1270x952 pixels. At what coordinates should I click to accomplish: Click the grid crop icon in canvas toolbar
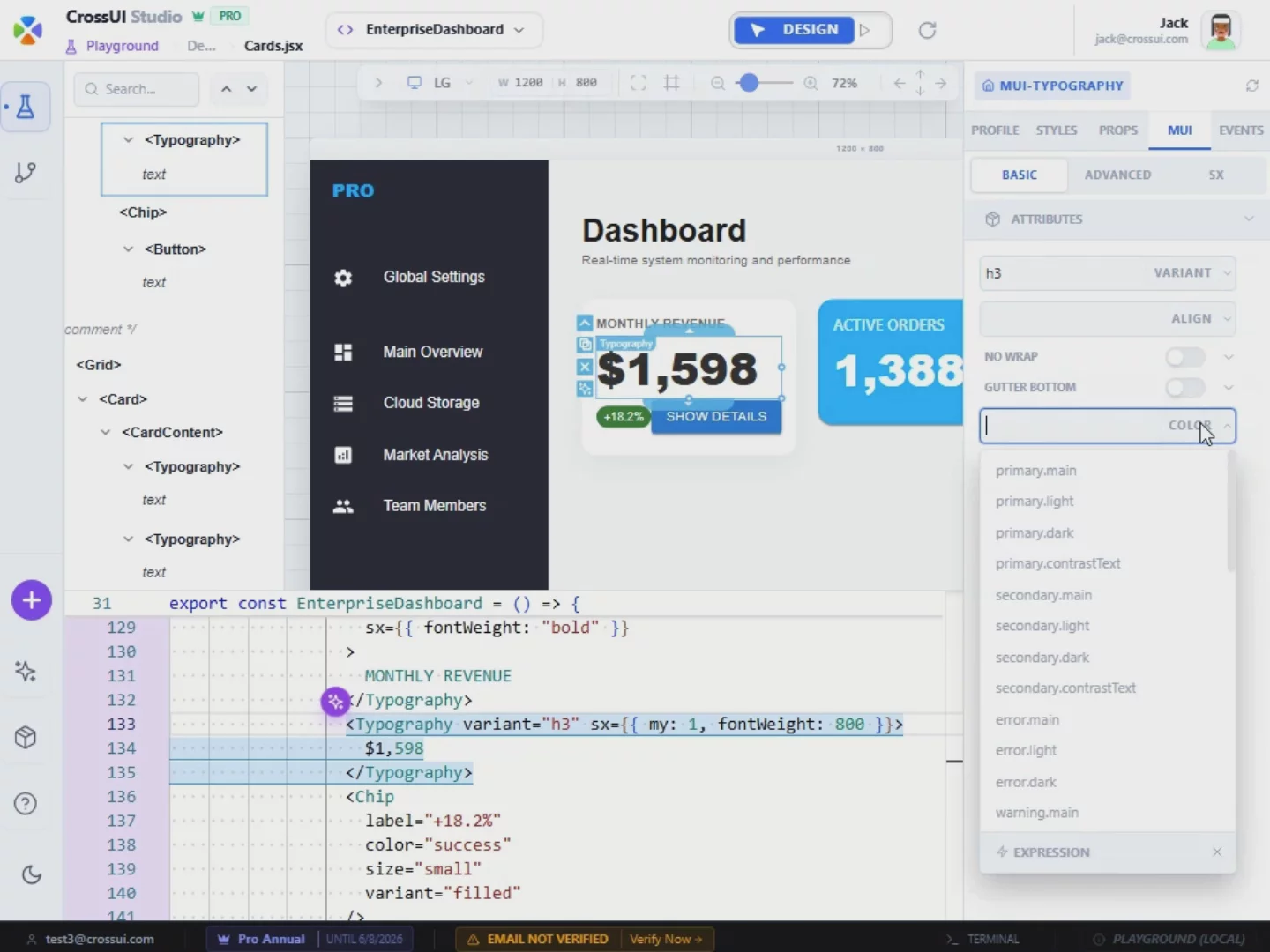coord(672,83)
